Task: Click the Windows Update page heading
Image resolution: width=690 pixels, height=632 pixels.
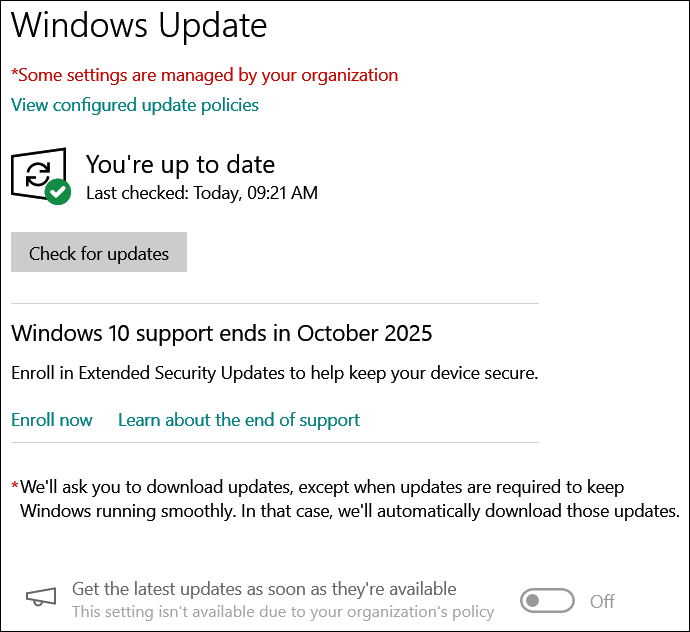Action: pyautogui.click(x=139, y=25)
